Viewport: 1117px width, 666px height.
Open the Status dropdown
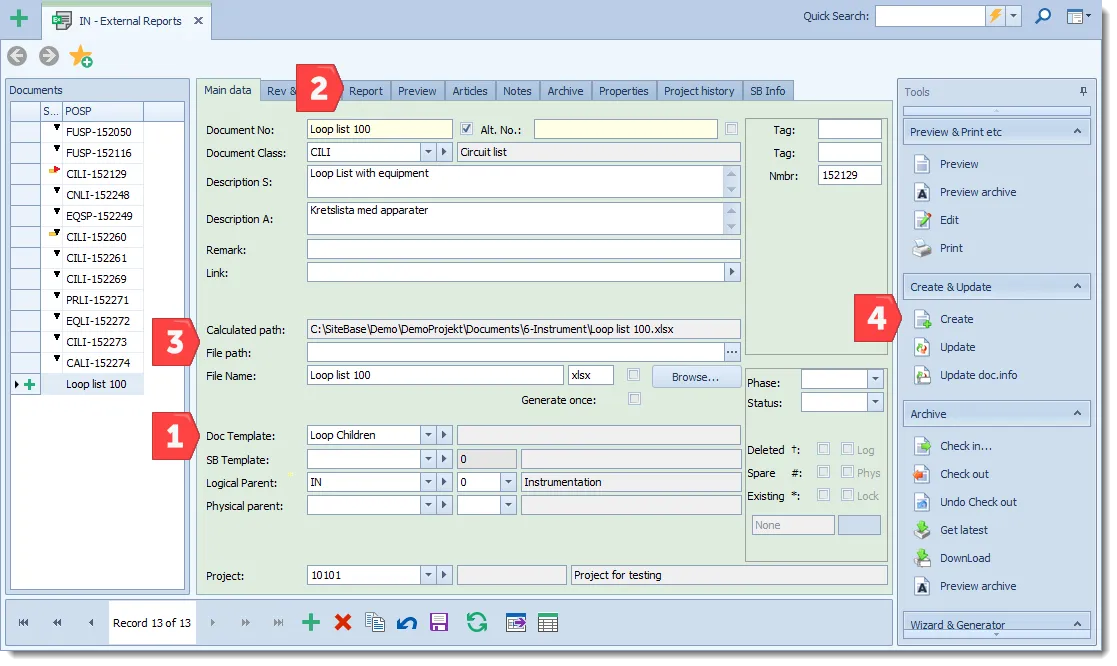[876, 402]
